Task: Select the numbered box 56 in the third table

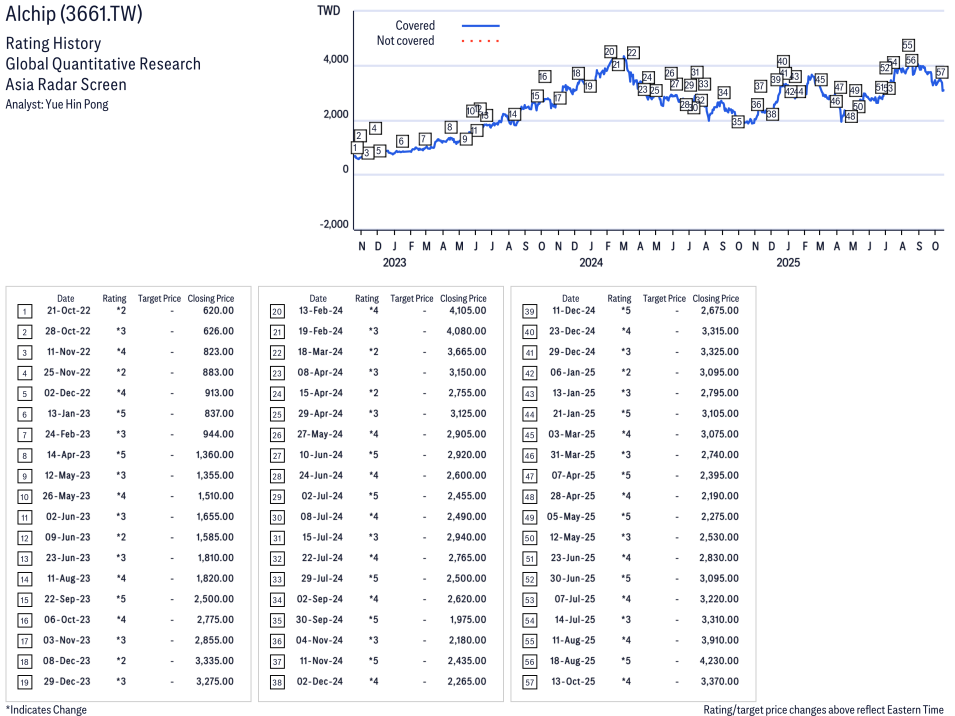Action: point(529,661)
